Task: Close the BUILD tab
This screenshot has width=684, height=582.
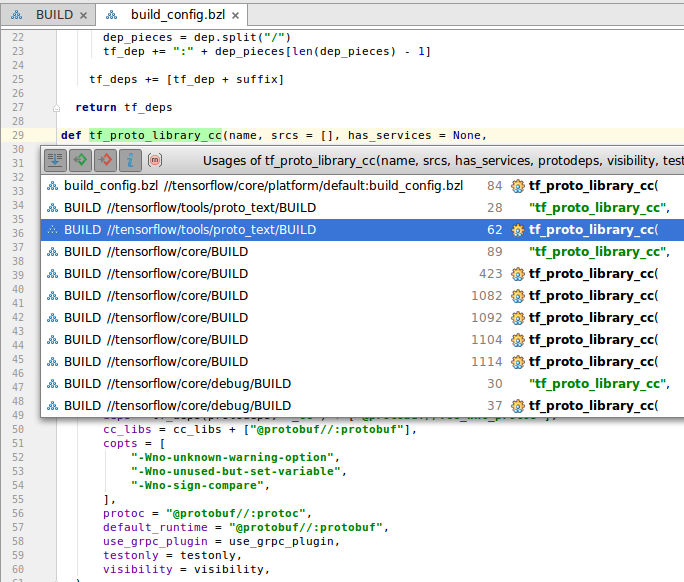Action: point(83,16)
